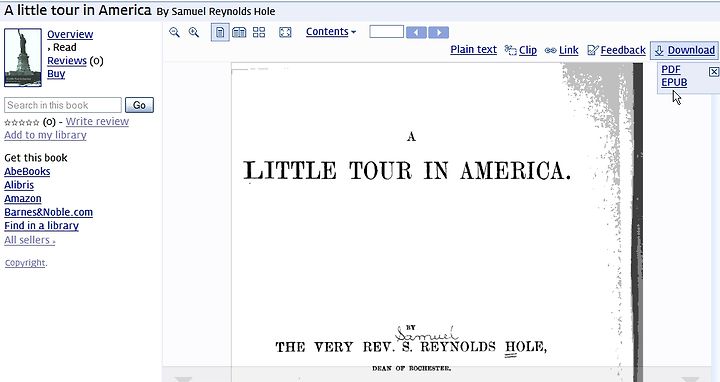Click the Feedback pencil icon
Screen dimensions: 720x382
click(593, 50)
